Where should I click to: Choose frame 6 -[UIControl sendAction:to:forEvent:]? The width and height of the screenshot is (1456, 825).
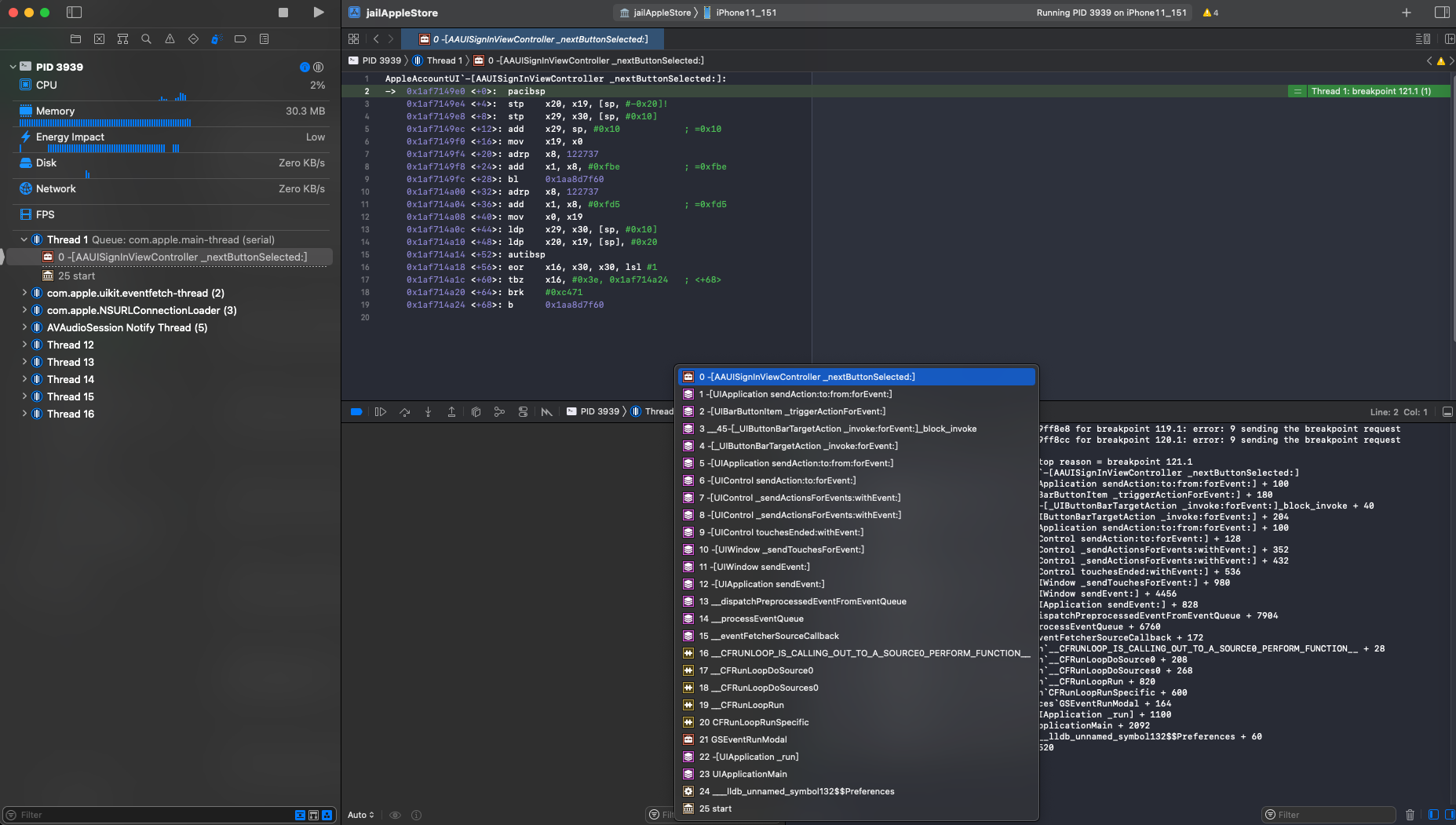[856, 480]
